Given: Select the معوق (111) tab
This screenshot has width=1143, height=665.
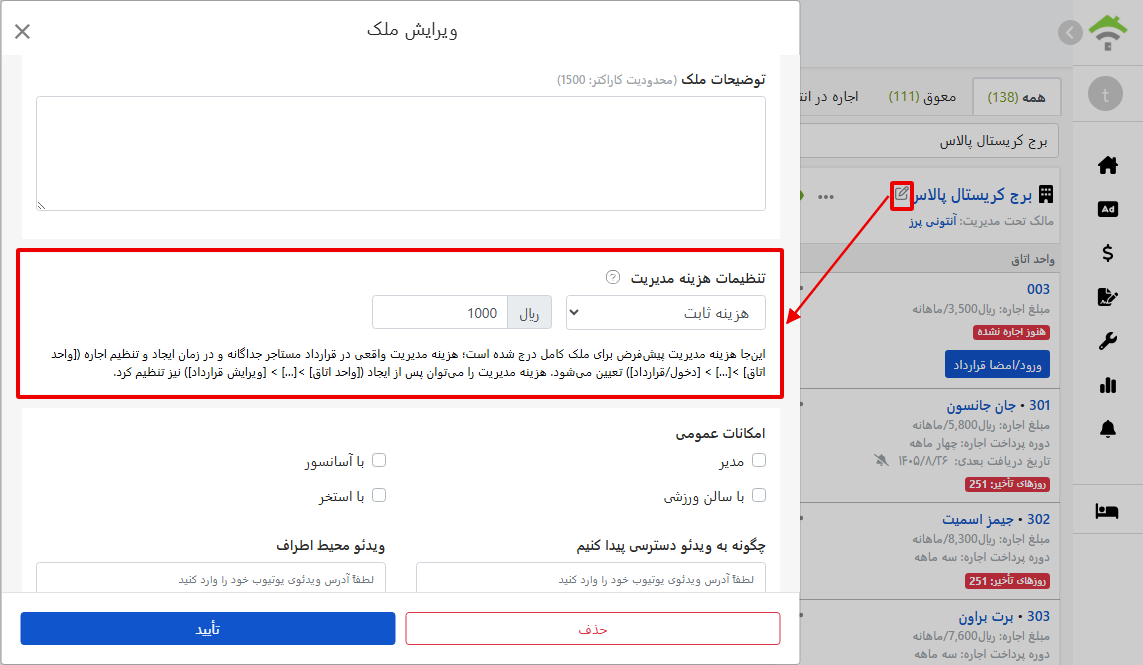Looking at the screenshot, I should pyautogui.click(x=922, y=97).
